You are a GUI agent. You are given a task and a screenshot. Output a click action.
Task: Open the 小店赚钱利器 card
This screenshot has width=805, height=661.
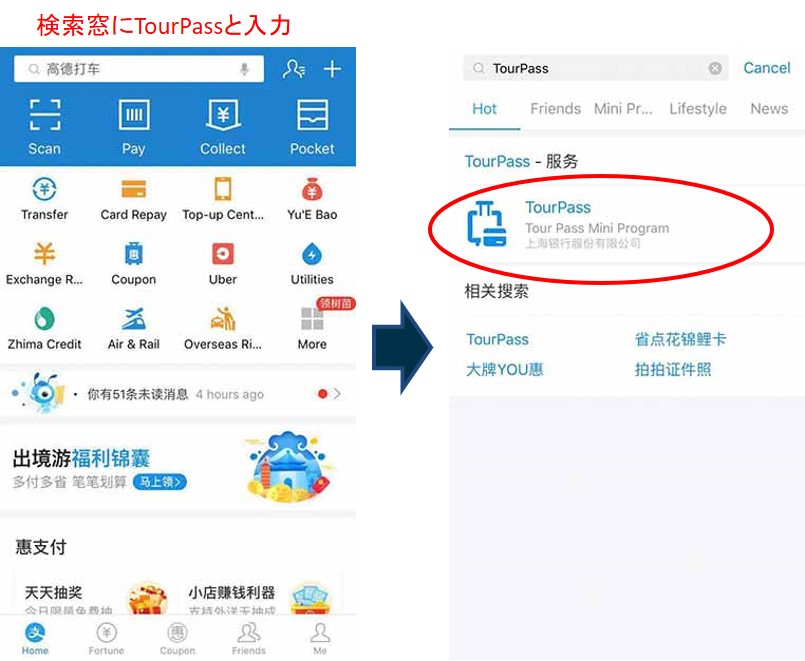tap(260, 594)
